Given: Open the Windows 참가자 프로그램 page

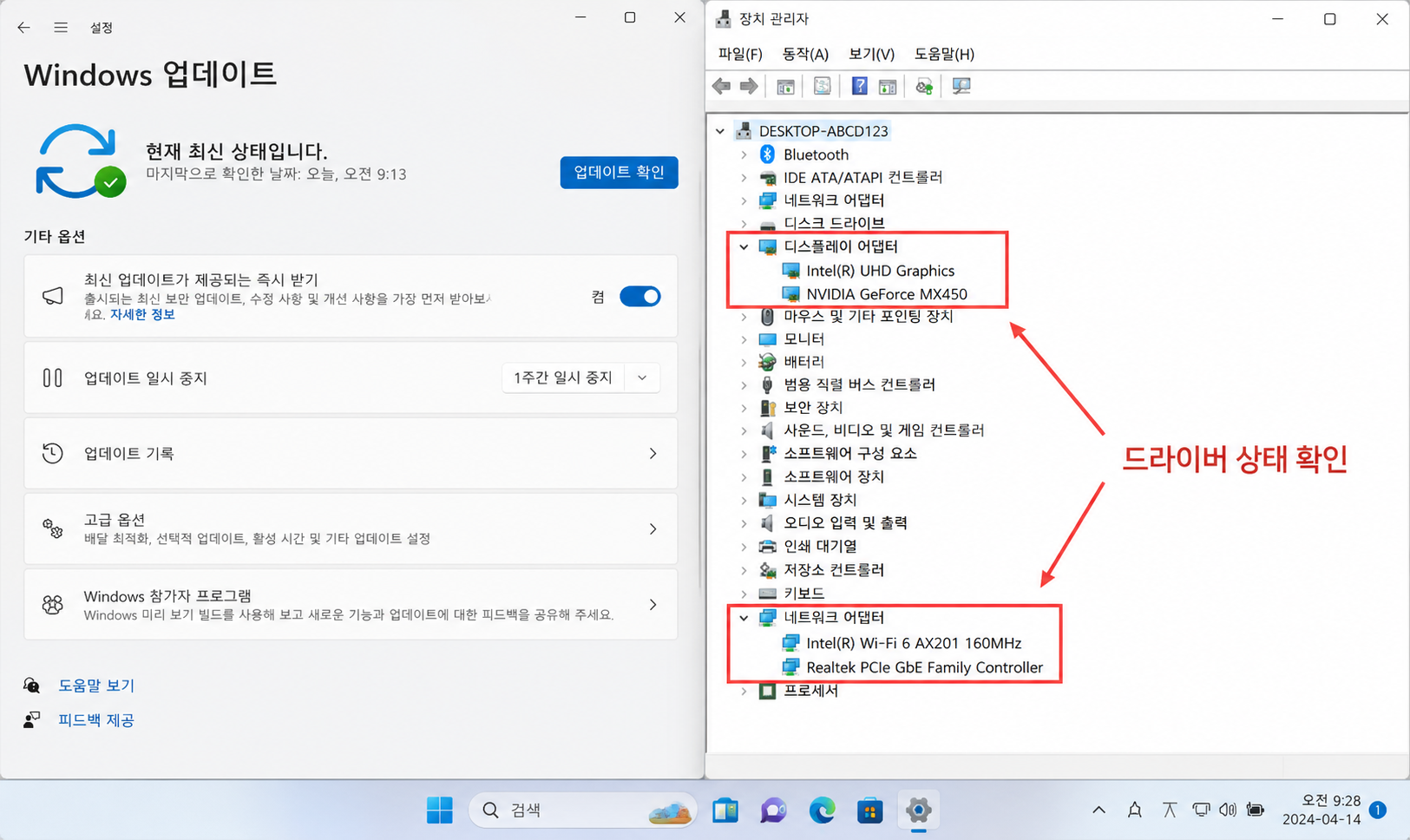Looking at the screenshot, I should coord(351,605).
